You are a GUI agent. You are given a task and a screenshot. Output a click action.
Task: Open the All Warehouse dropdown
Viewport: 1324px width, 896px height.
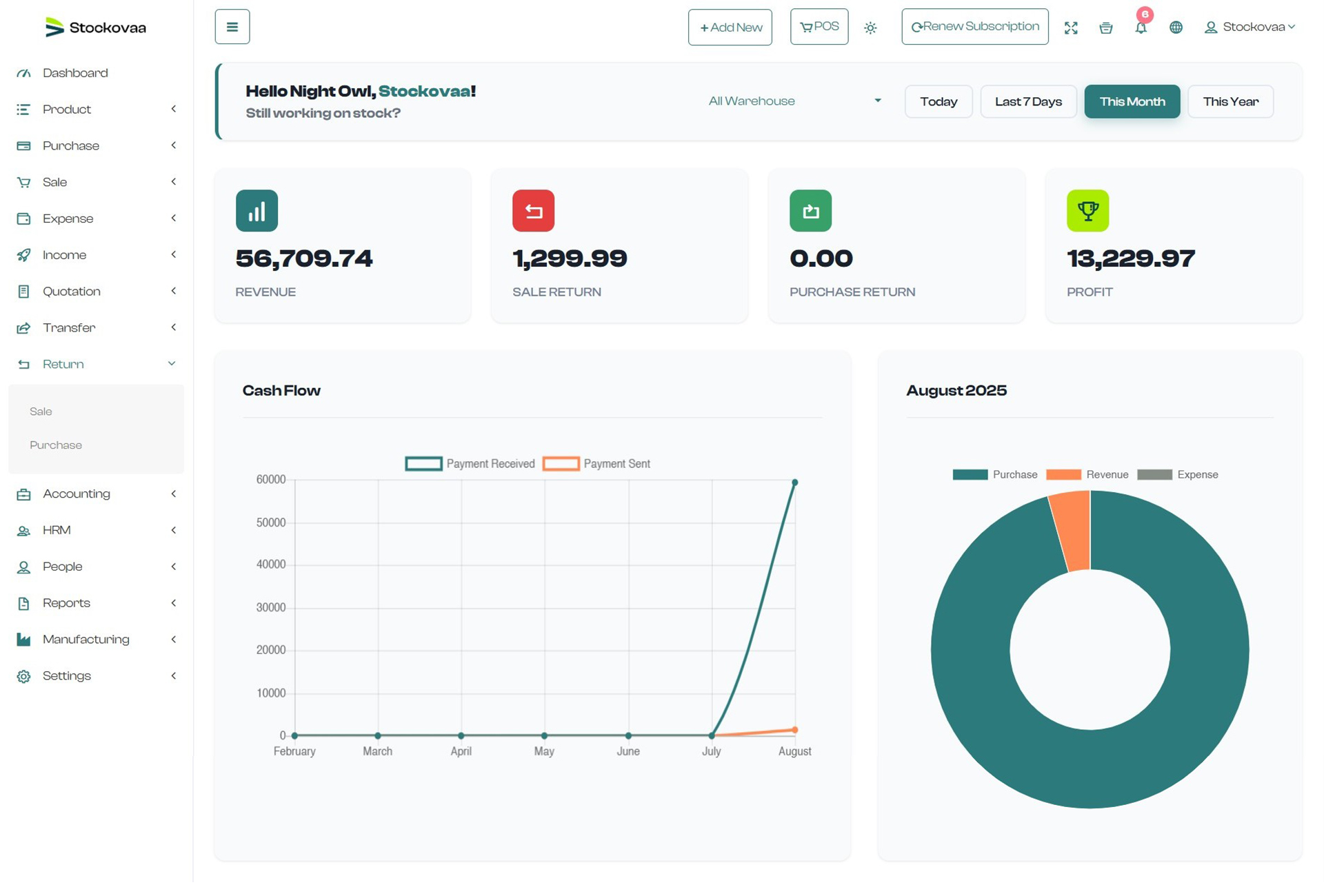tap(794, 101)
